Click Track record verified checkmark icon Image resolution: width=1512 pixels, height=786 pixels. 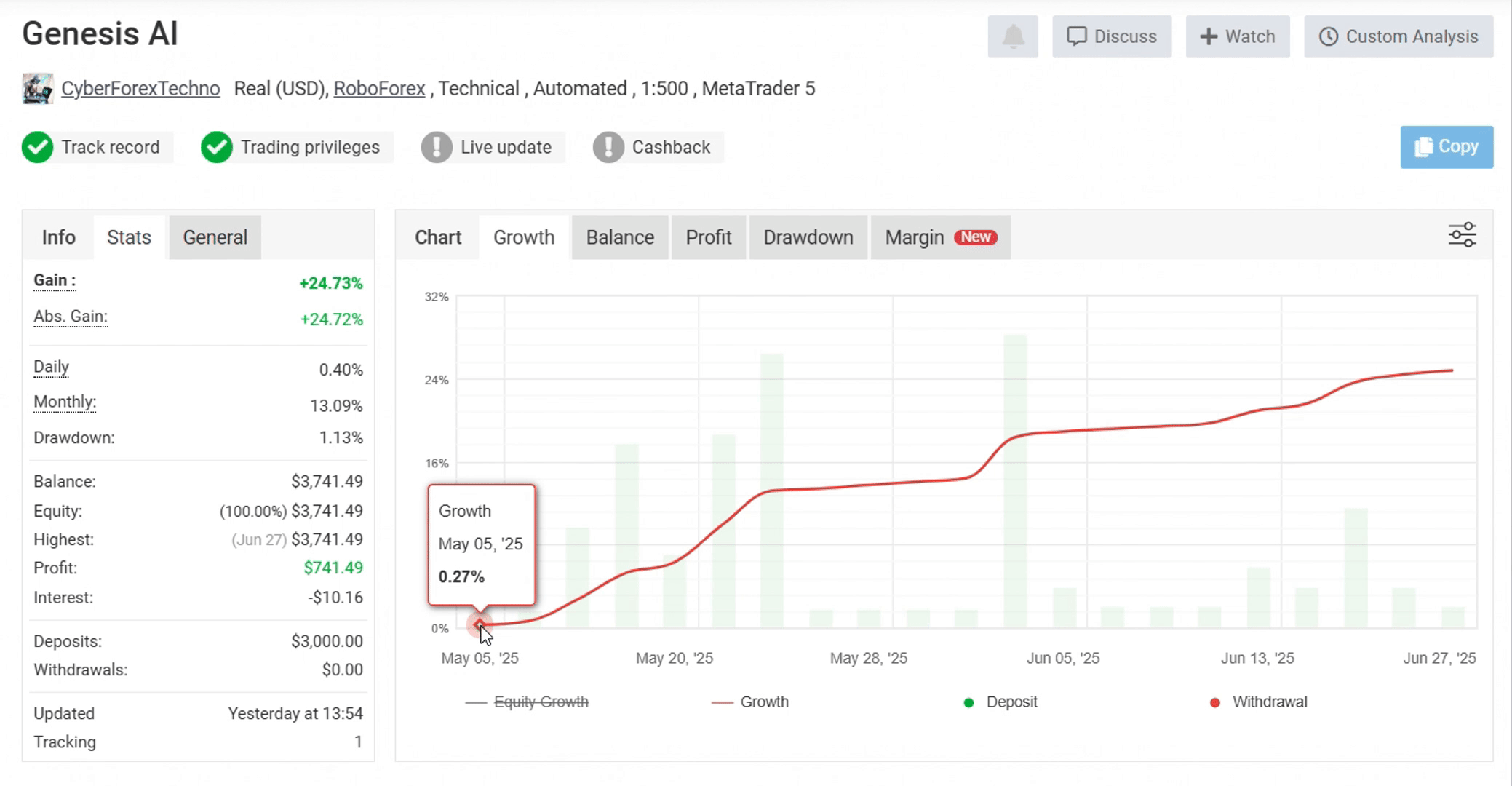click(x=37, y=147)
